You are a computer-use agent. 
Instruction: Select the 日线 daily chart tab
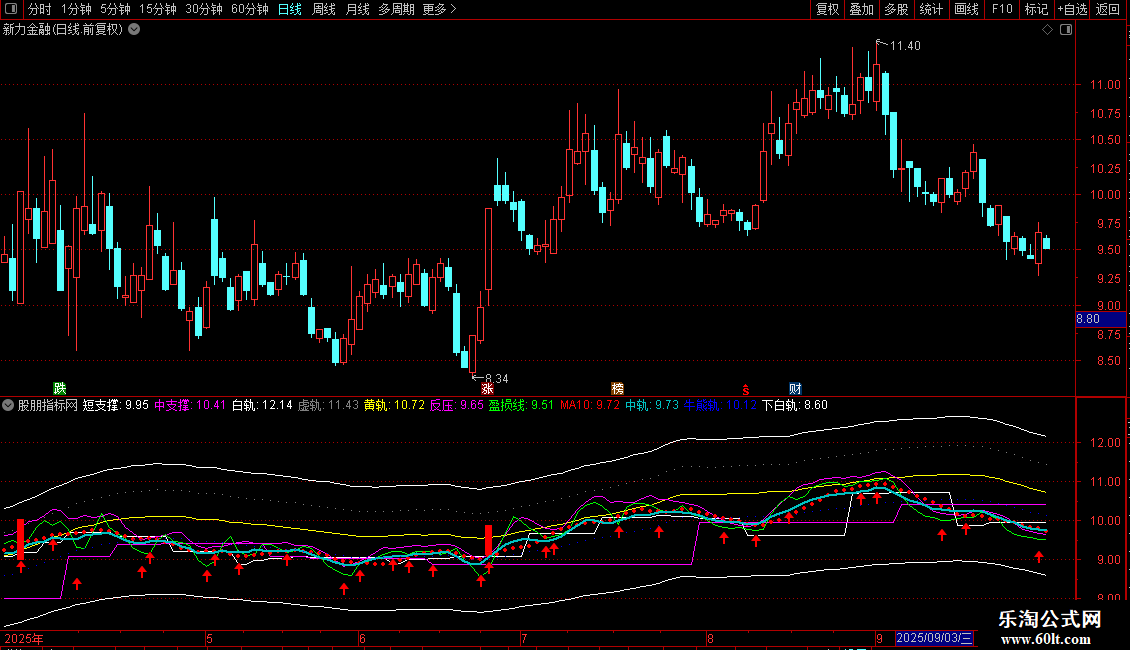(290, 9)
